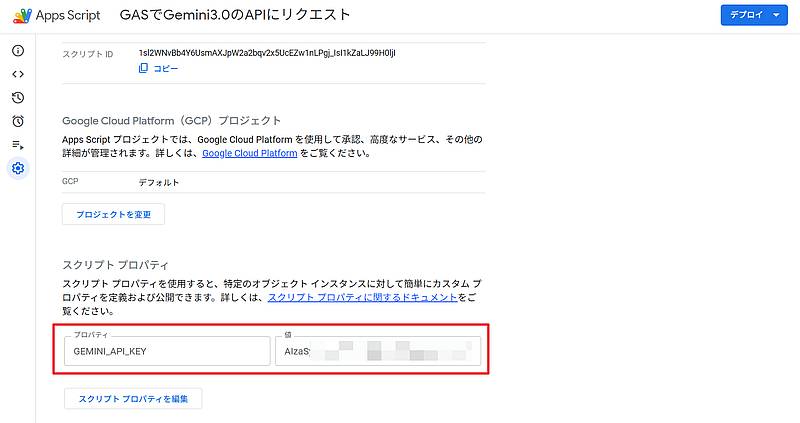
Task: Expand the デプロイ dropdown arrow
Action: (776, 15)
